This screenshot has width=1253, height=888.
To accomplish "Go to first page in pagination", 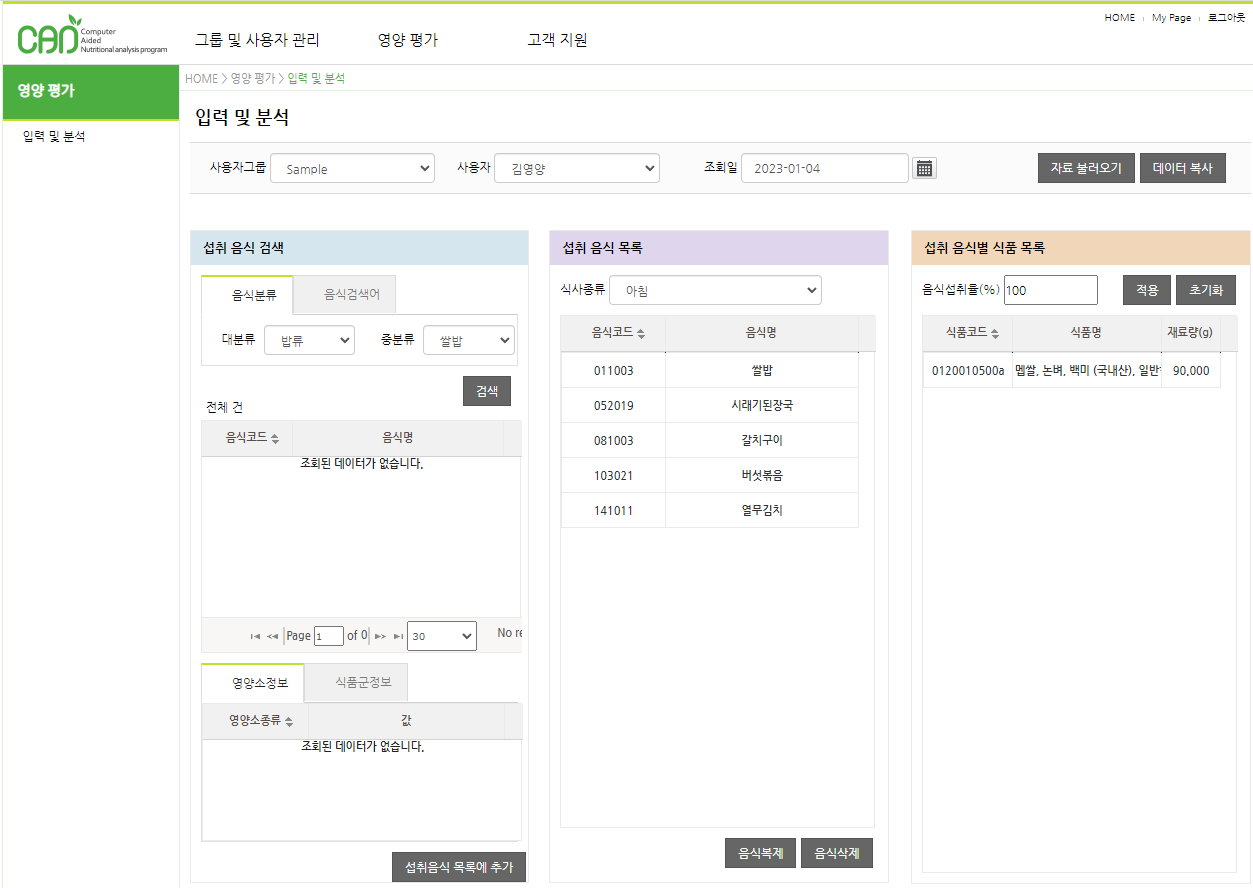I will [x=255, y=636].
